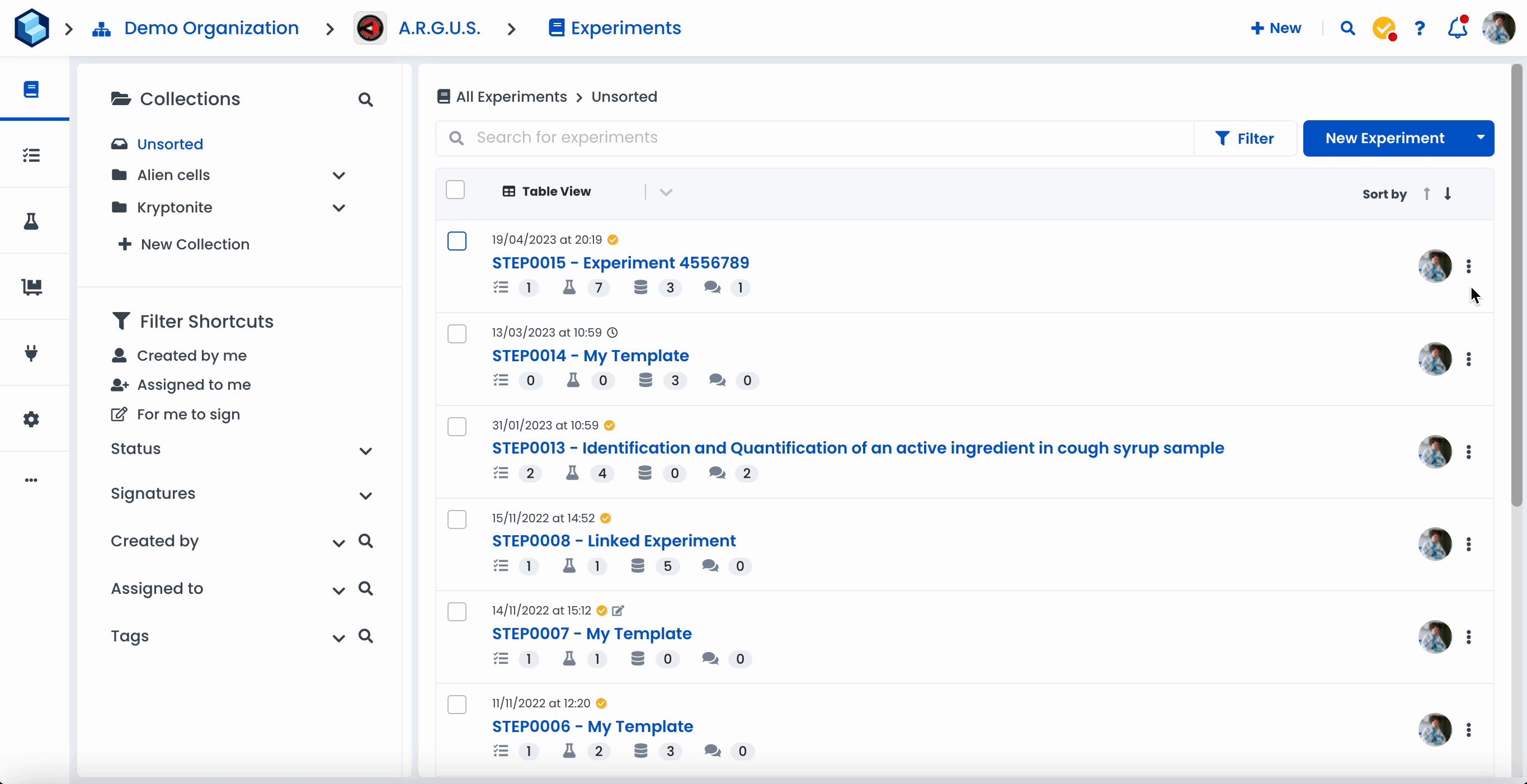
Task: Open the STEP0008 - Linked Experiment link
Action: tap(614, 540)
